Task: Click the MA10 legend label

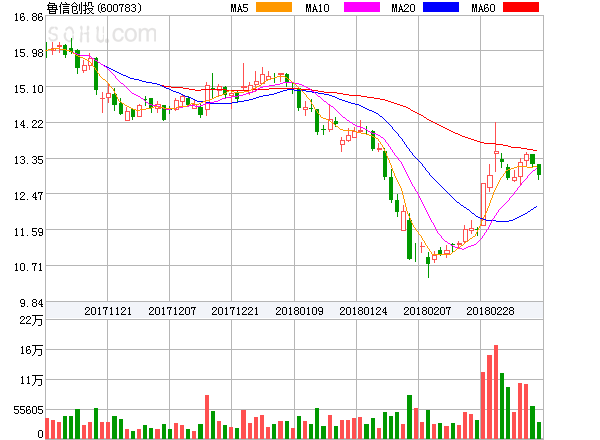Action: coord(317,8)
